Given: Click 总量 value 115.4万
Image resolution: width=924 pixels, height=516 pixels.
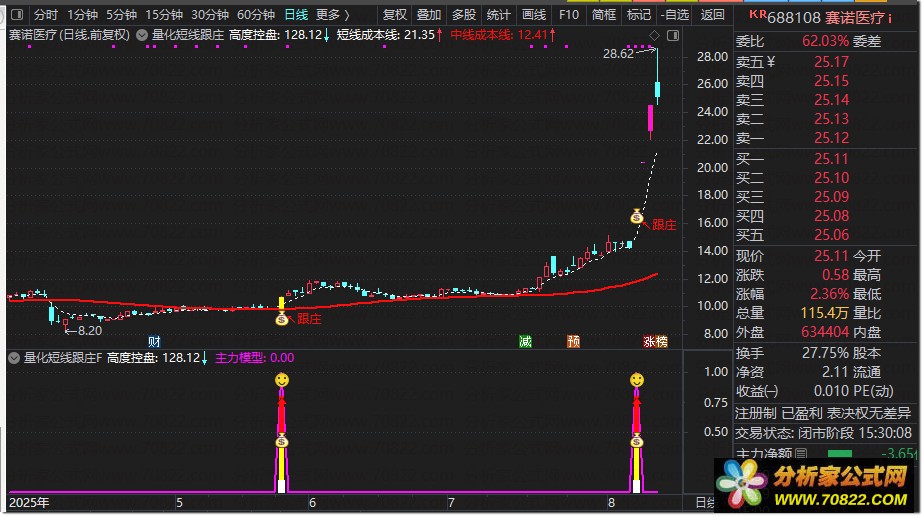Looking at the screenshot, I should coord(825,313).
